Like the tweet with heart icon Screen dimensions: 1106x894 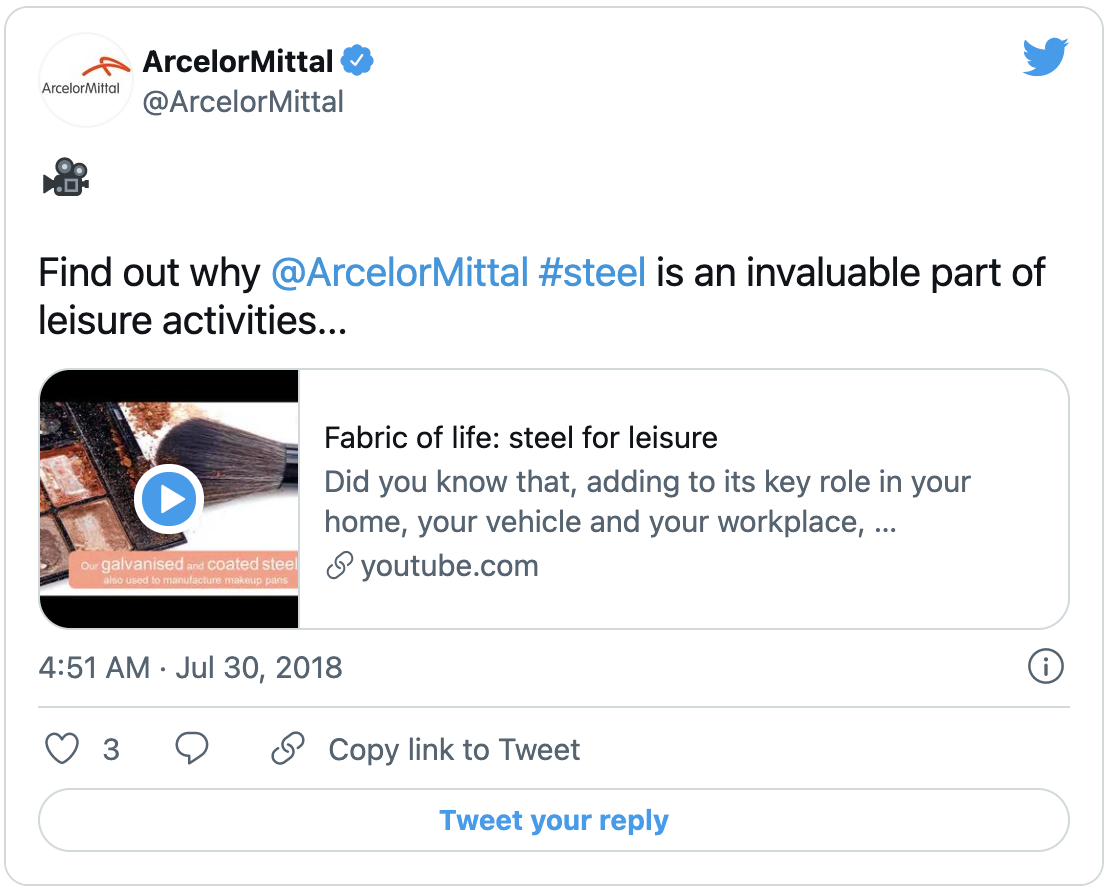63,749
